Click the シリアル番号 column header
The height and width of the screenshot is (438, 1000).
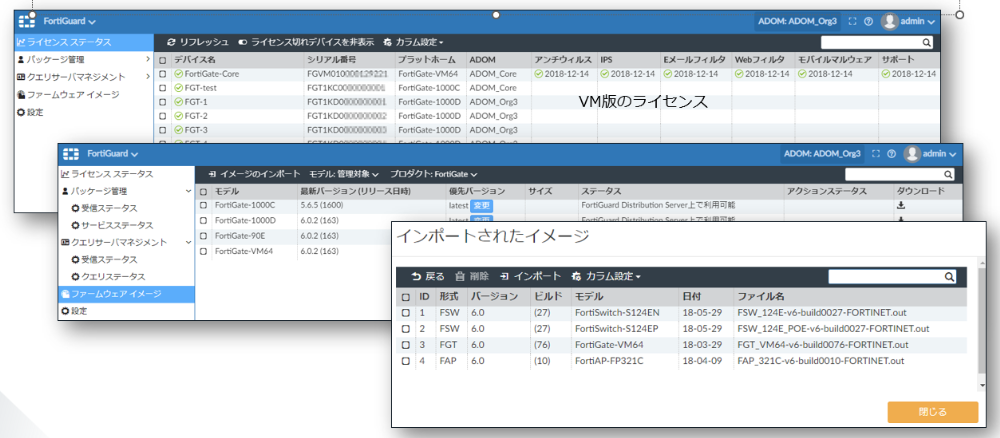click(330, 60)
